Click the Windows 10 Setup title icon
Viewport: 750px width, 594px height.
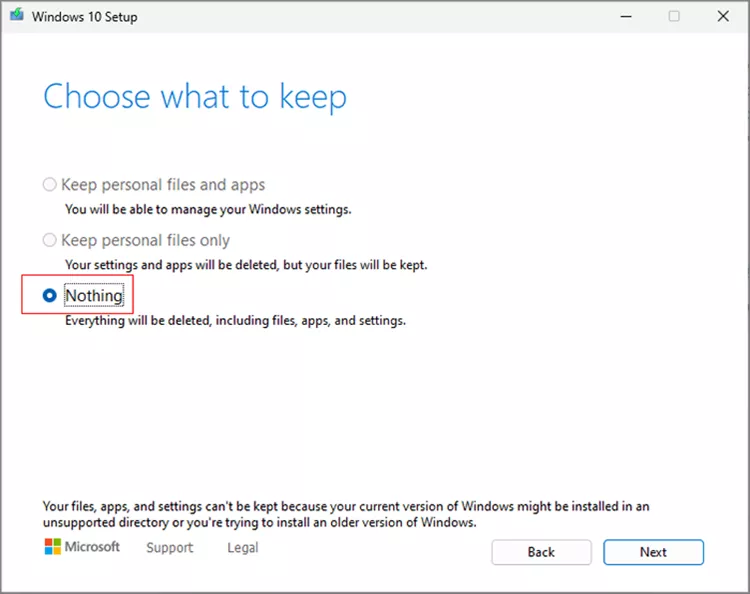pos(17,15)
